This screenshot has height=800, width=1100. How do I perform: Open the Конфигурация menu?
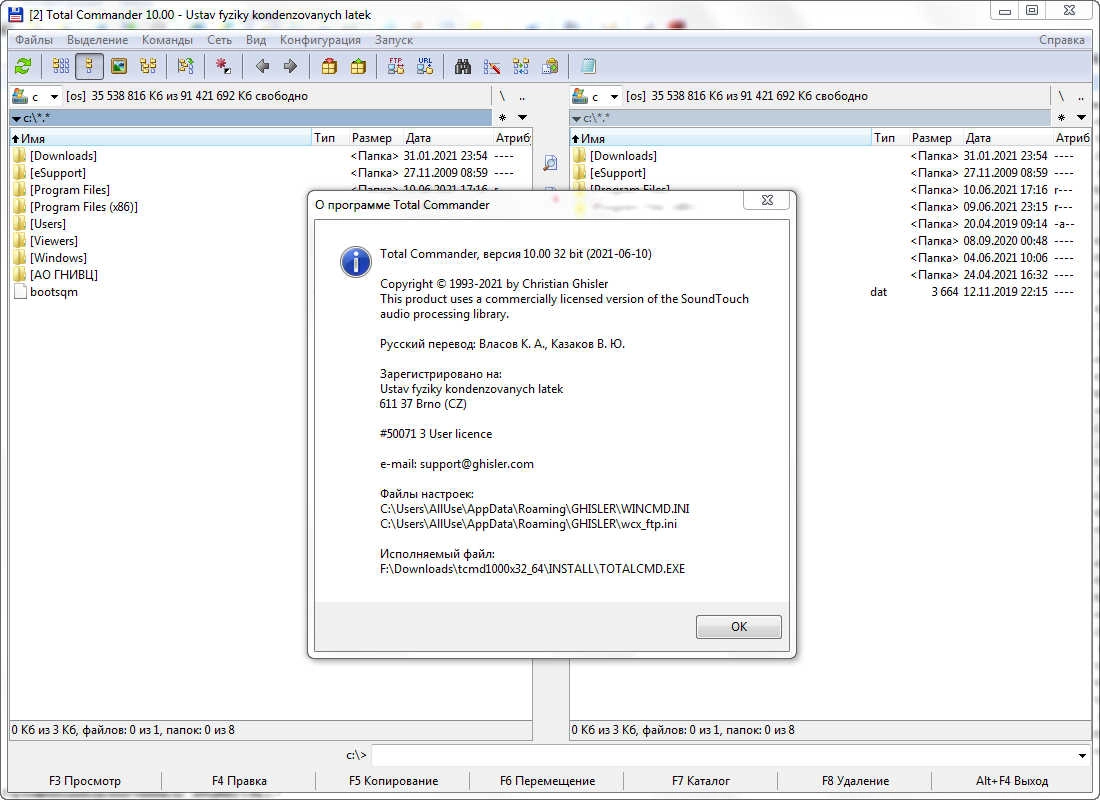click(320, 40)
